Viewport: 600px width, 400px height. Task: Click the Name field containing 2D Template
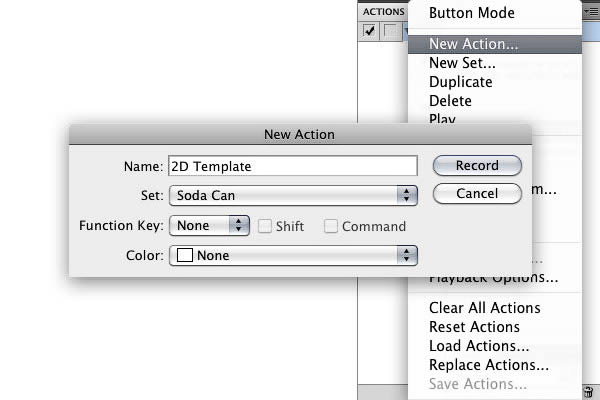point(293,166)
